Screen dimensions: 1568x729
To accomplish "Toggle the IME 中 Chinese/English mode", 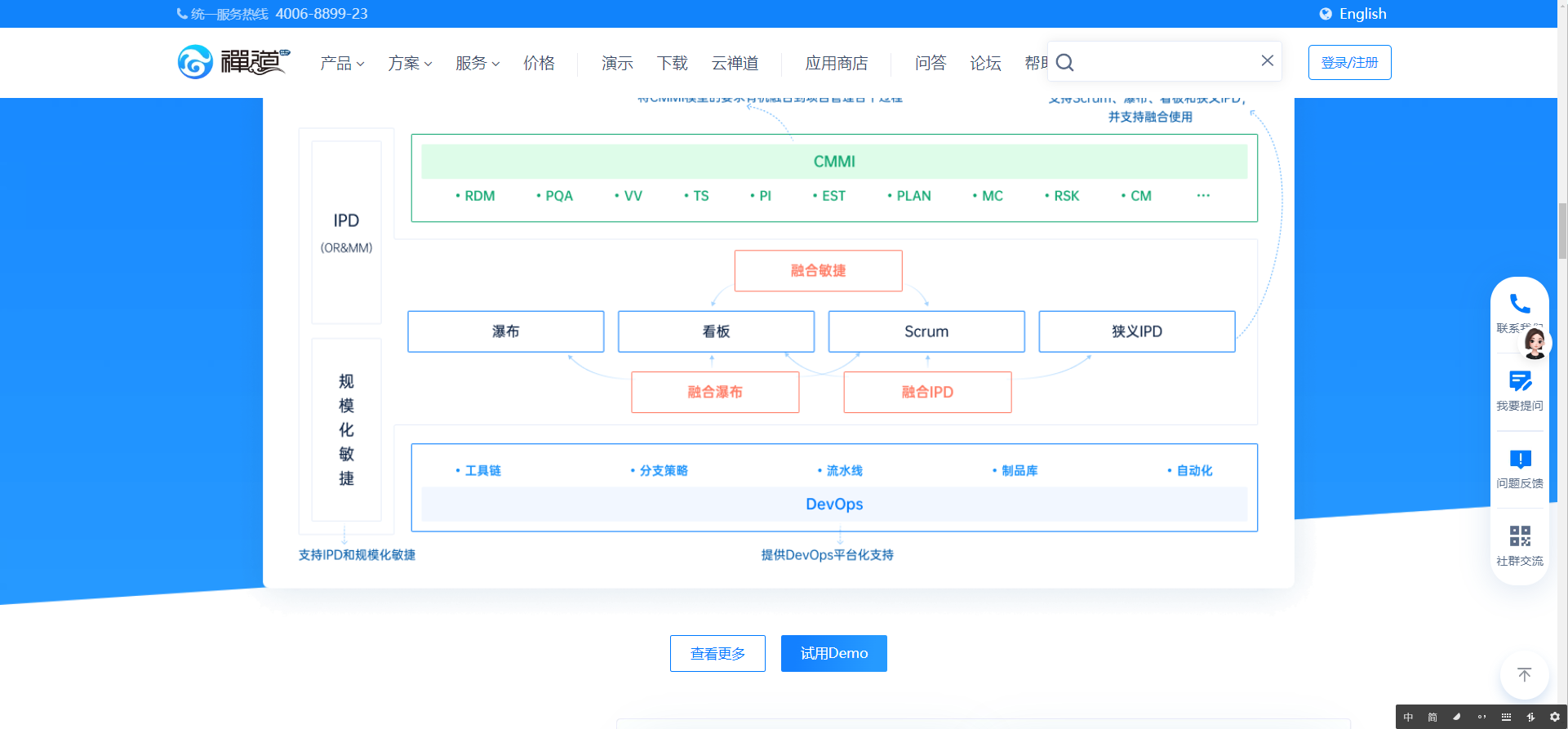I will pos(1408,717).
